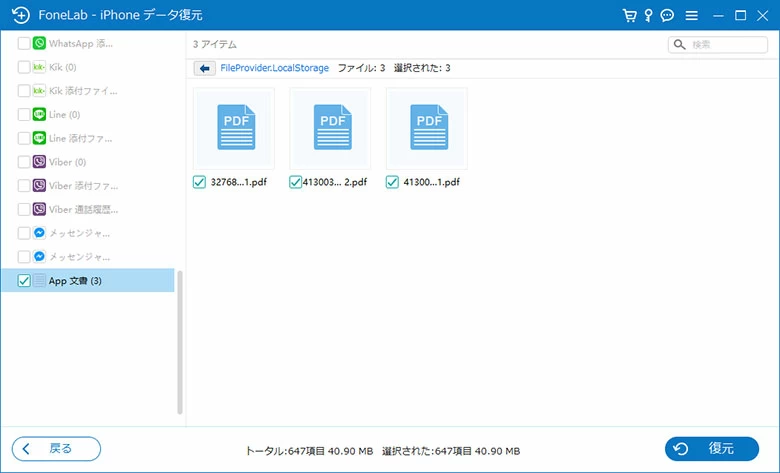The image size is (780, 473).
Task: Toggle the 41300...1.pdf checkbox
Action: pyautogui.click(x=392, y=182)
